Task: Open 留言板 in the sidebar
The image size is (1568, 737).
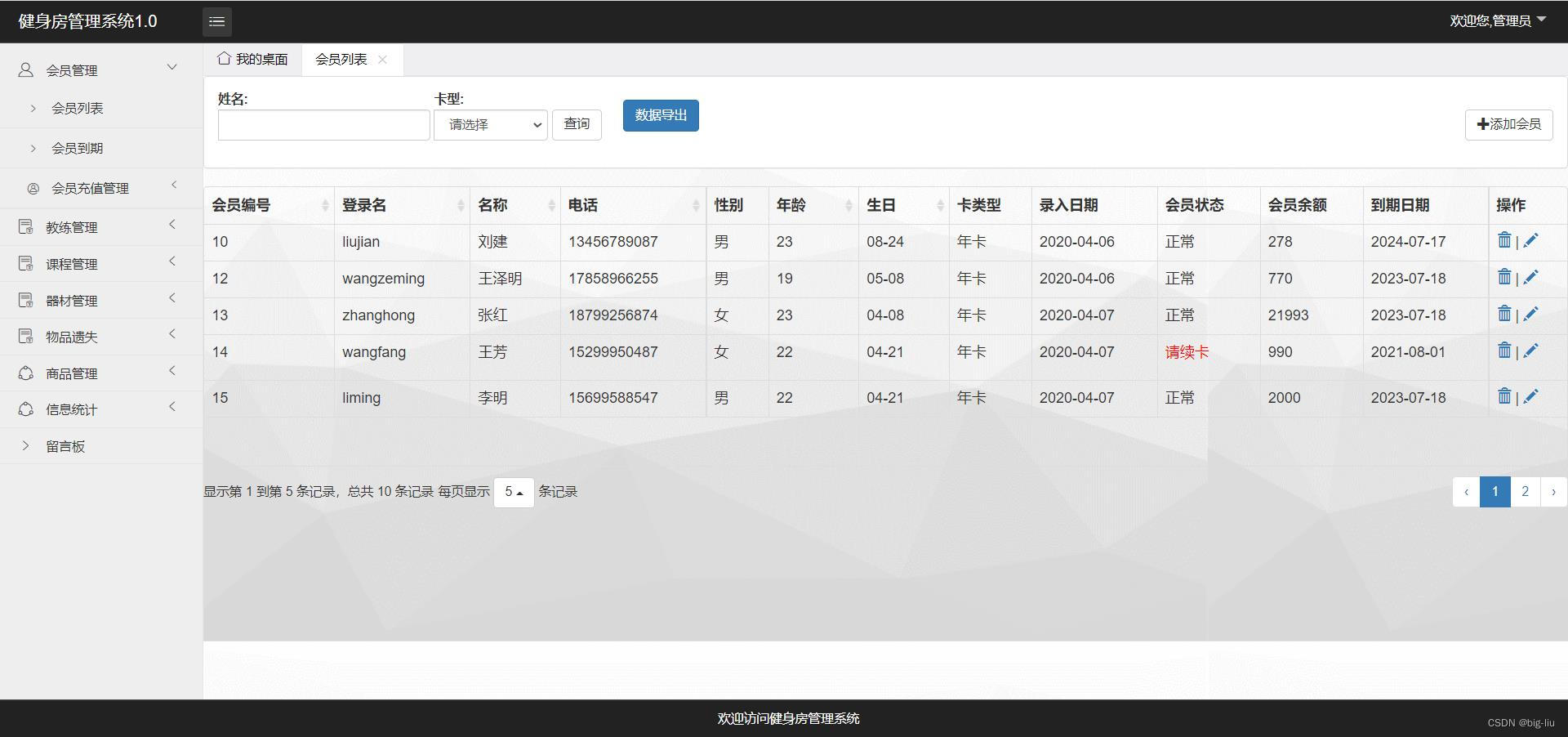Action: [x=65, y=446]
